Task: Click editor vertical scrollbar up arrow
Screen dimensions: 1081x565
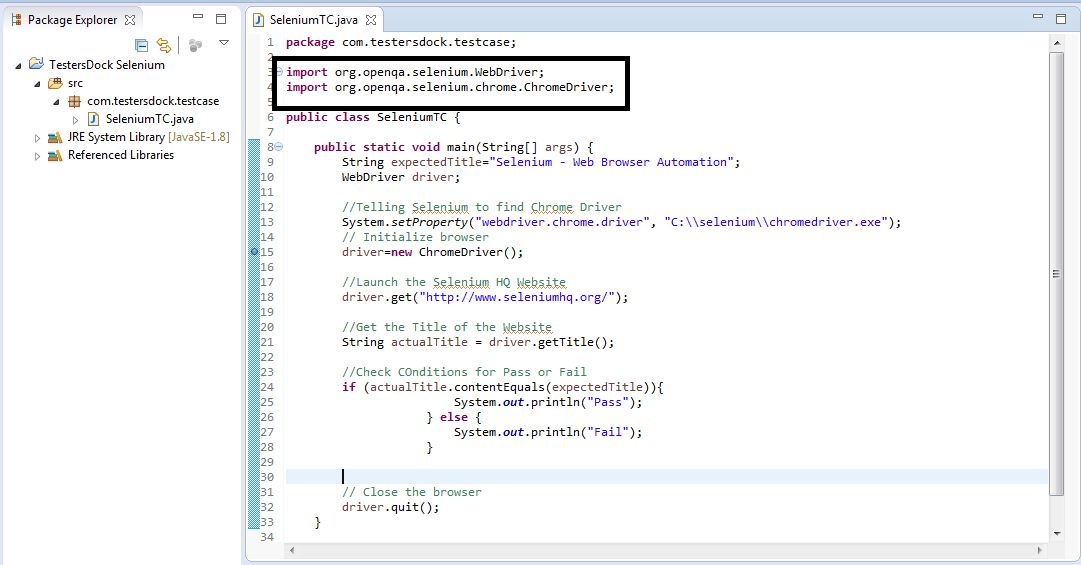Action: [x=1056, y=43]
